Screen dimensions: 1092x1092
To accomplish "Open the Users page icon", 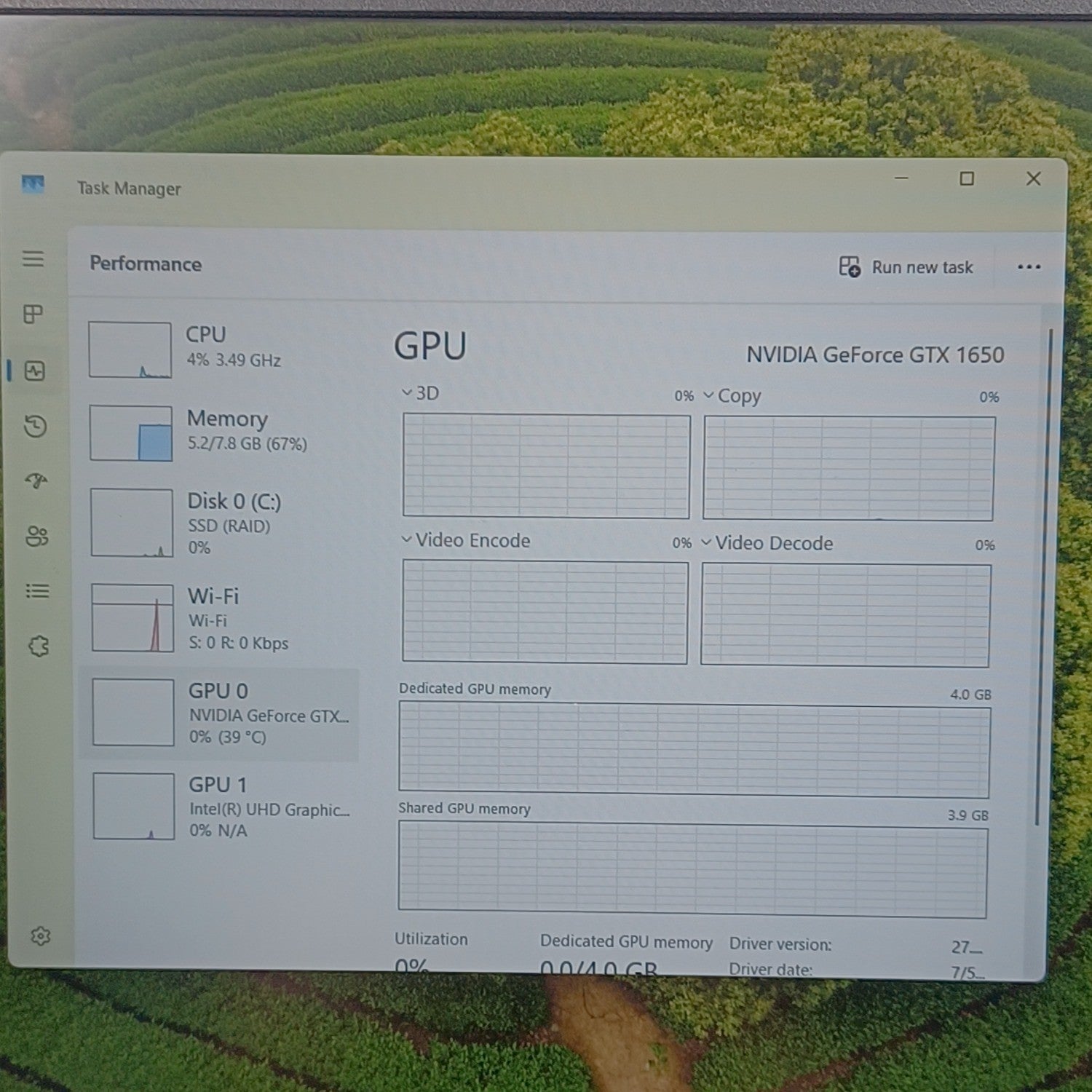I will pos(37,537).
